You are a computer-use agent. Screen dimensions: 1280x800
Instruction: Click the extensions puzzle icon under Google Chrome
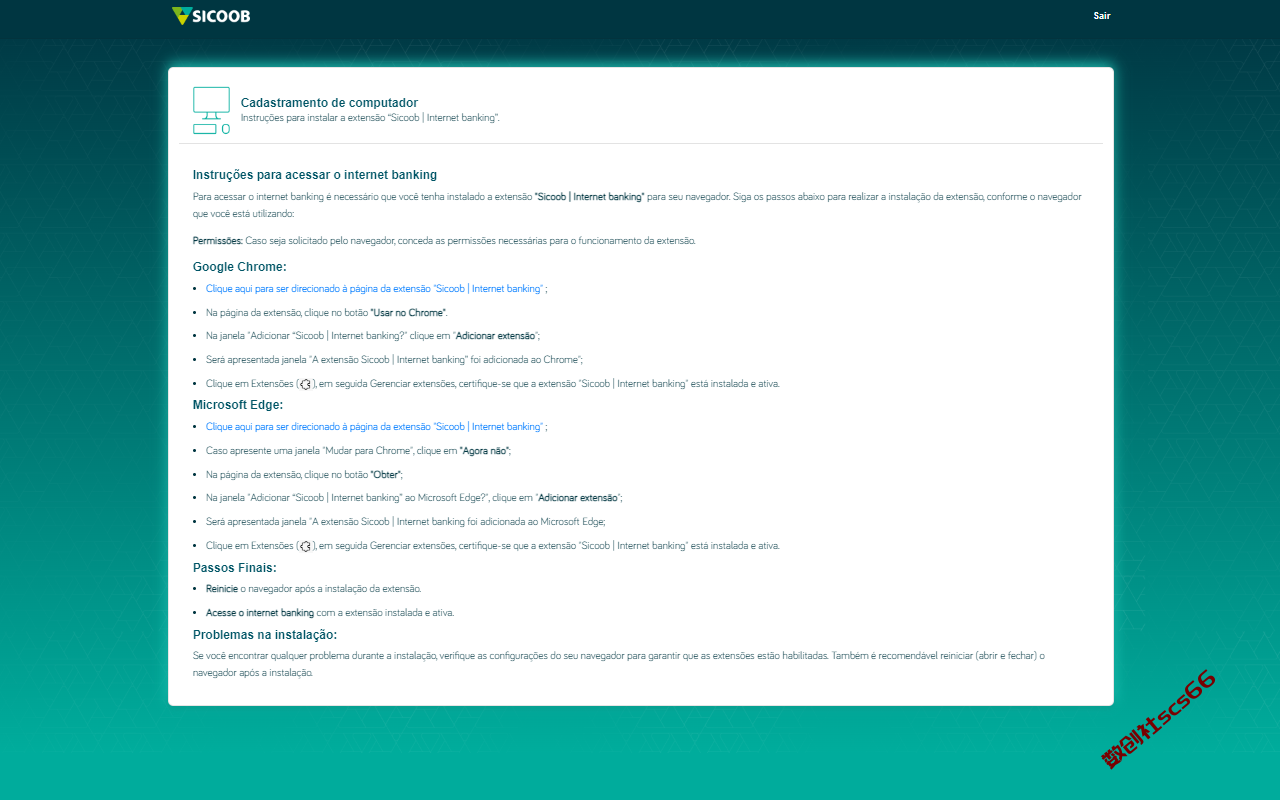pos(306,384)
